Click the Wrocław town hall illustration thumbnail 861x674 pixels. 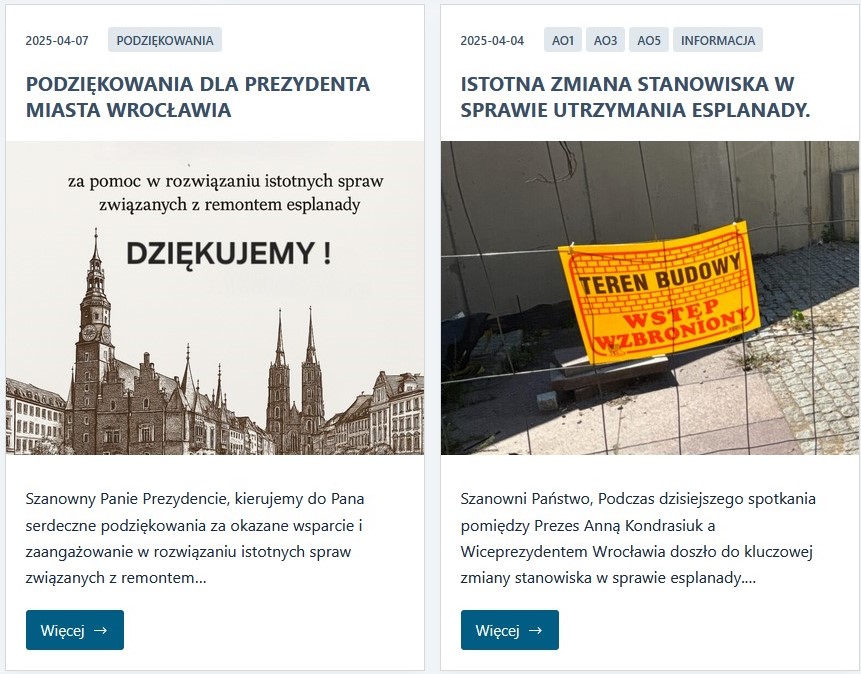(x=215, y=298)
